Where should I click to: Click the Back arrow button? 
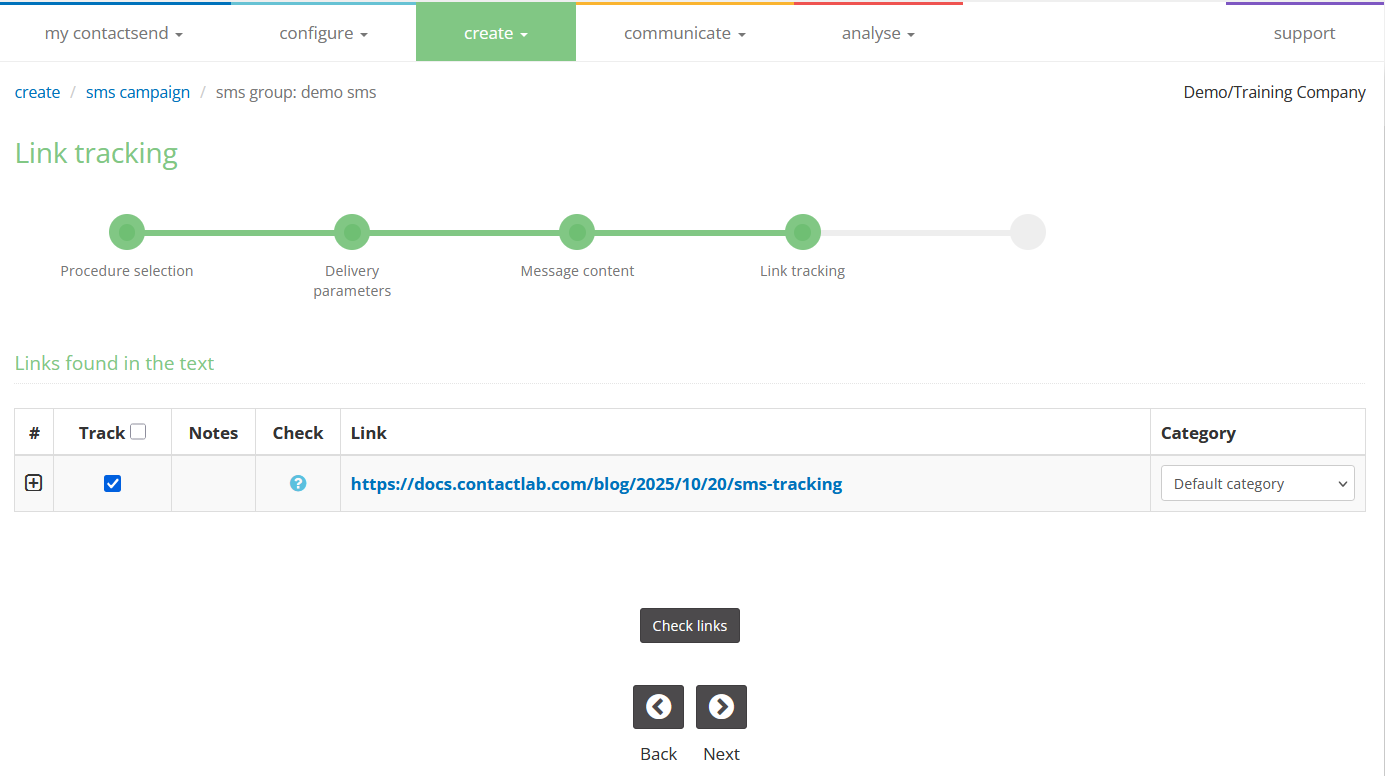(x=658, y=707)
